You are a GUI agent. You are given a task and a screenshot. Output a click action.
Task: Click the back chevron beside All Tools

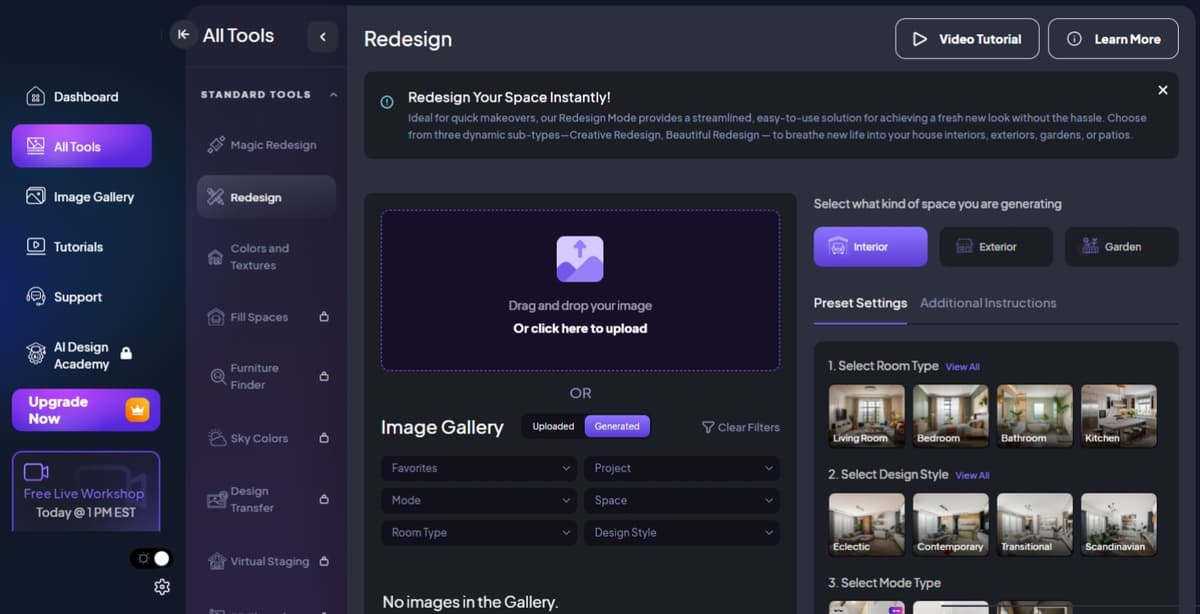[x=323, y=37]
